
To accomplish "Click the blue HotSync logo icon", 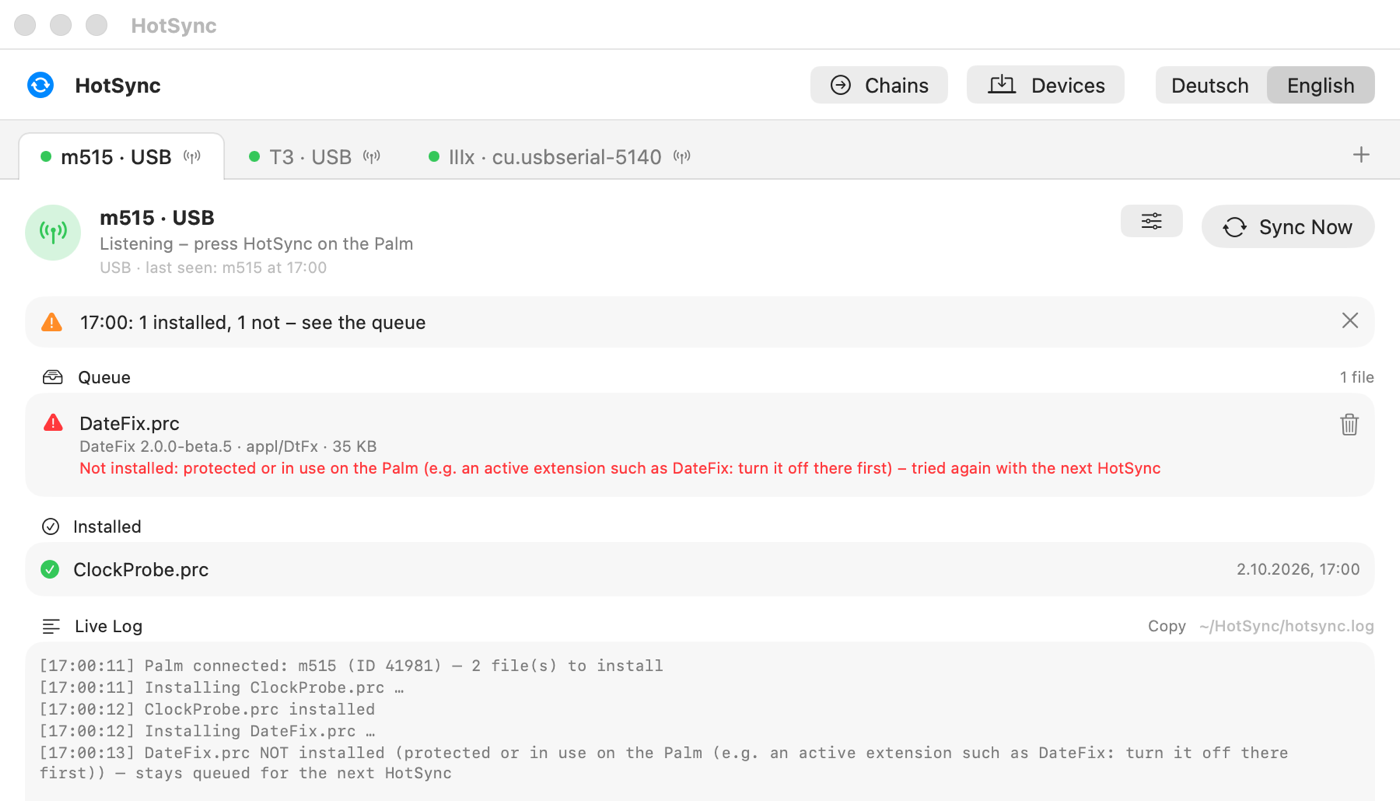I will pos(40,85).
